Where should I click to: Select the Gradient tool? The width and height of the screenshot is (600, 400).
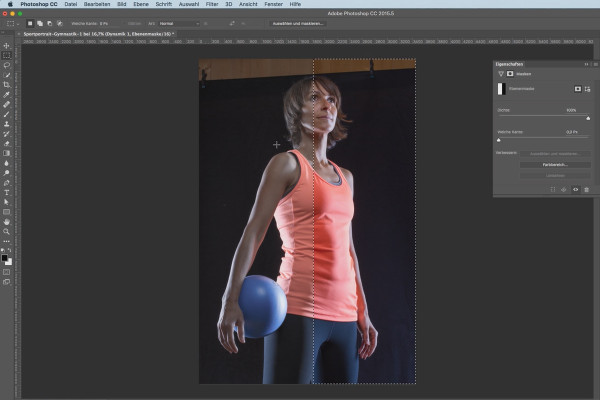click(x=7, y=153)
